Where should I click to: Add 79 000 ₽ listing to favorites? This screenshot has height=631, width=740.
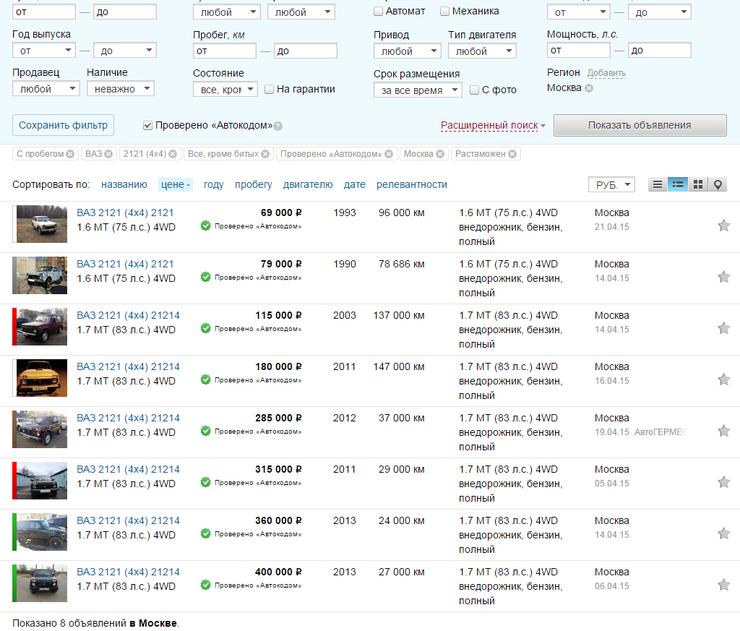tap(723, 277)
